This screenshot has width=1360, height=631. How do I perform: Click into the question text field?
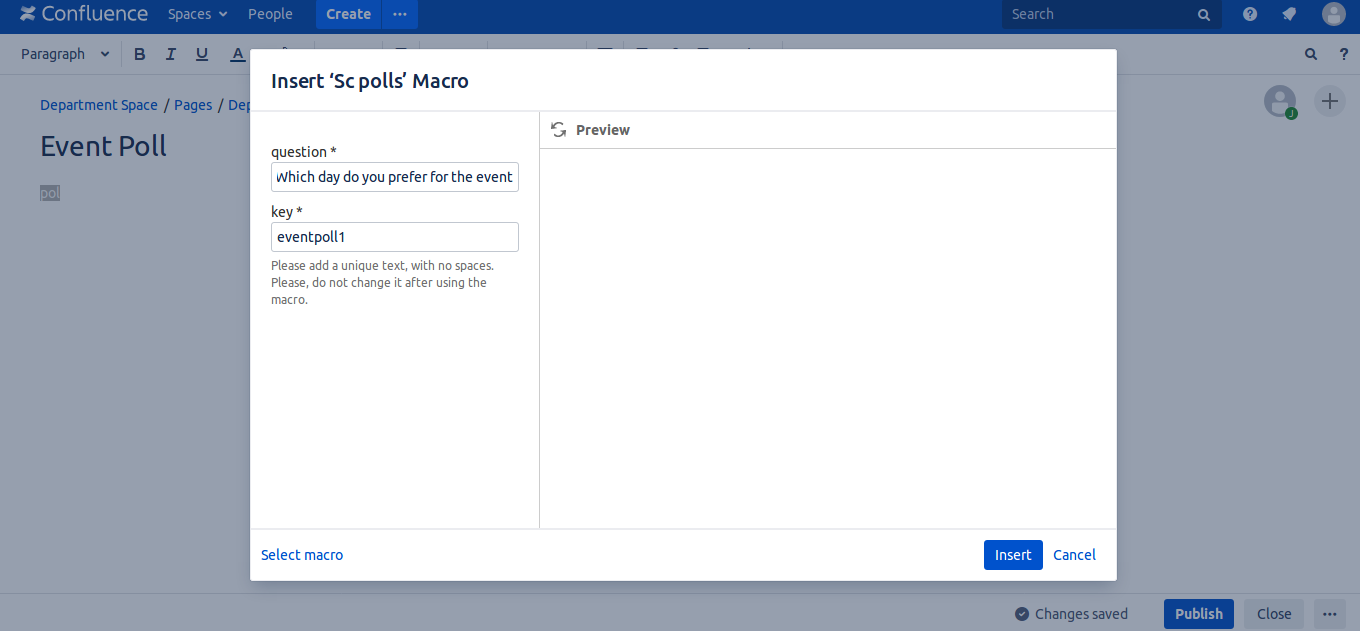coord(394,177)
